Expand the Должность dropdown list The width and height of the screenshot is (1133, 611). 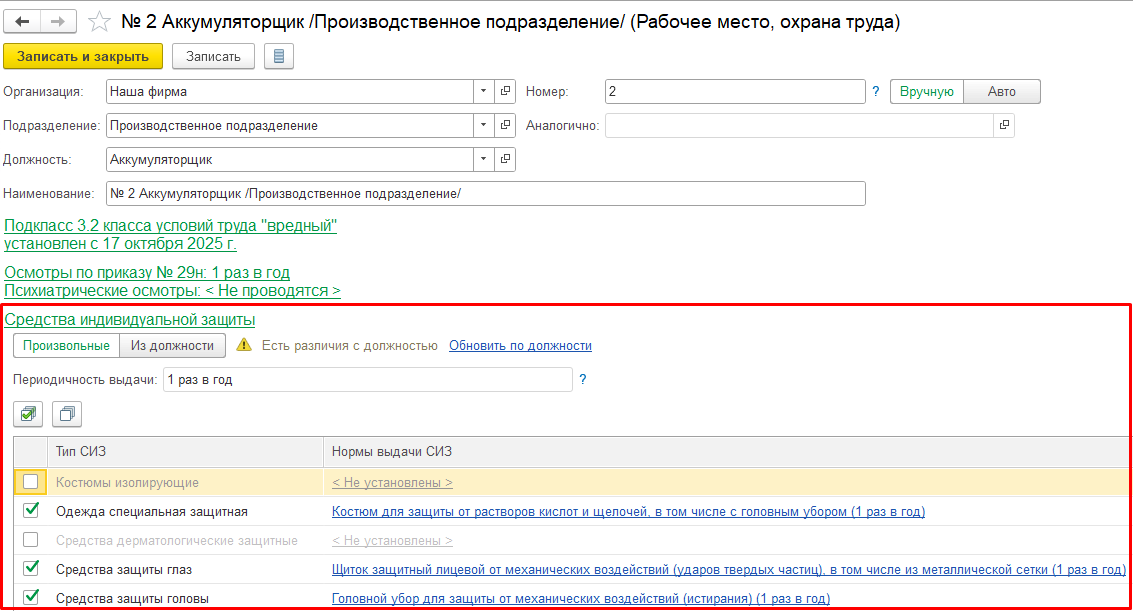tap(484, 159)
